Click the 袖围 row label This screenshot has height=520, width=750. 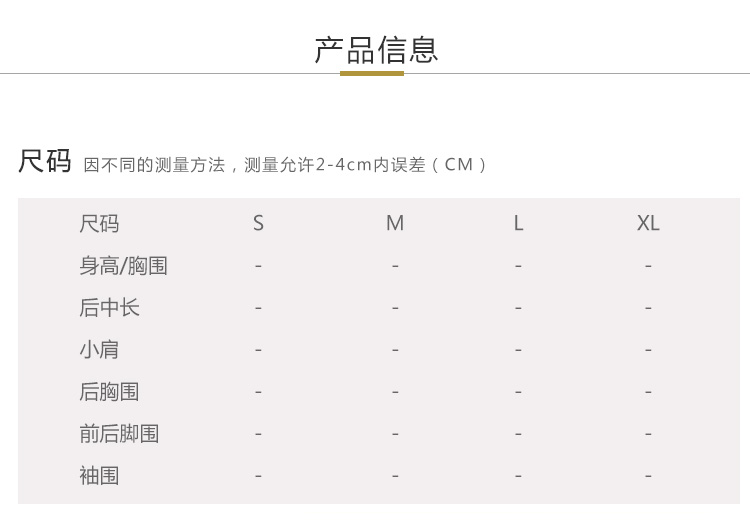[99, 476]
